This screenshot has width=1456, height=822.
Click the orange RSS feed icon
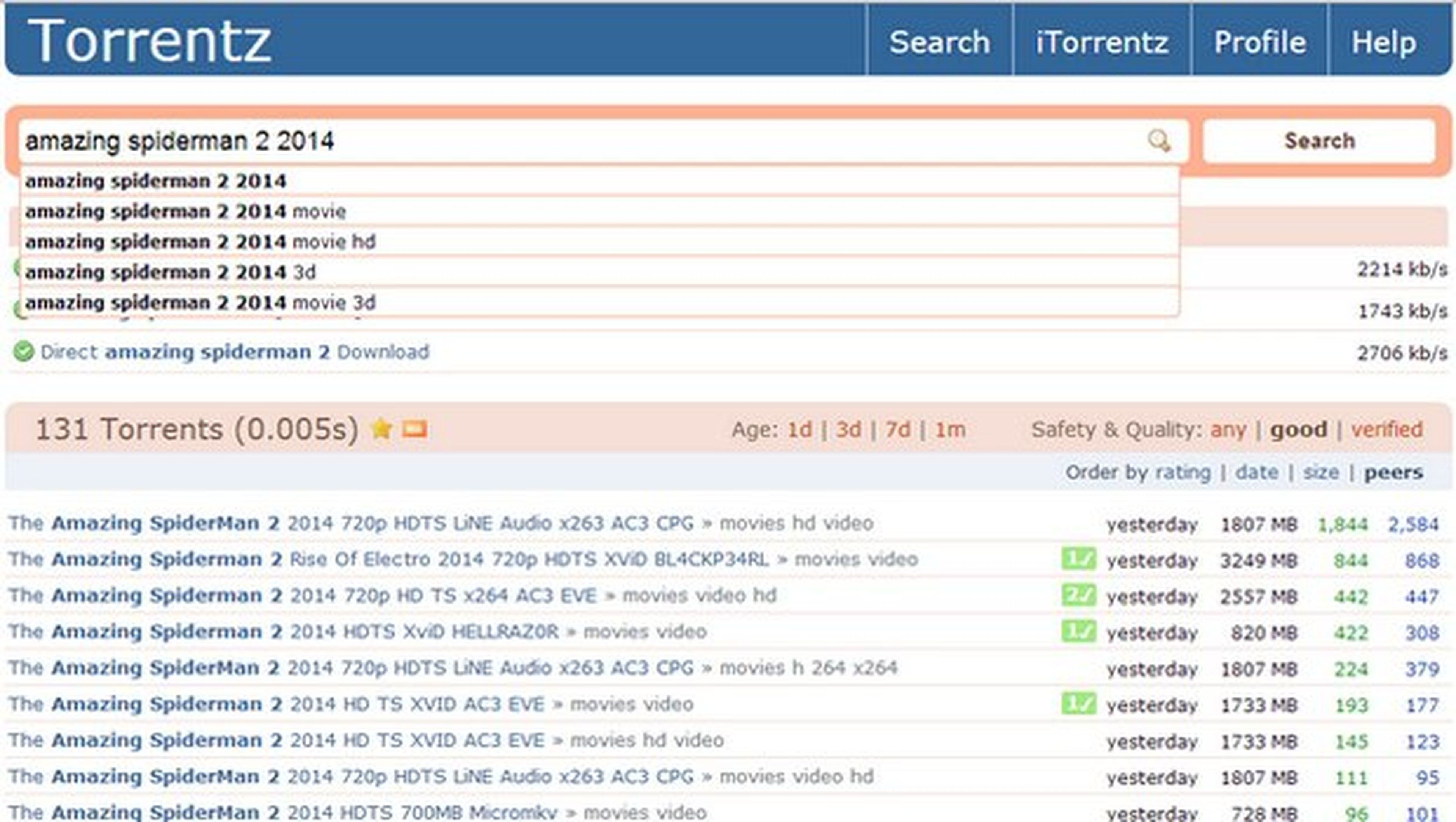[x=414, y=430]
